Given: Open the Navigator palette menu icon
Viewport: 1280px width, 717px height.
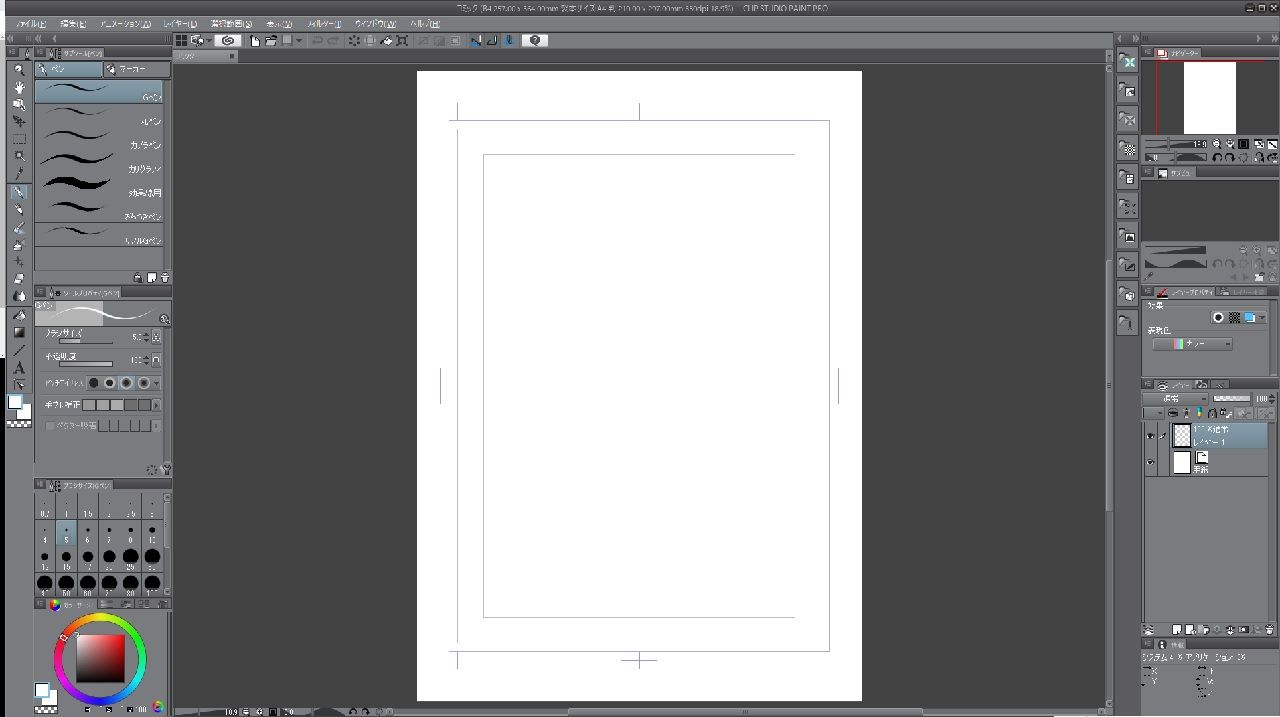Looking at the screenshot, I should [1148, 52].
